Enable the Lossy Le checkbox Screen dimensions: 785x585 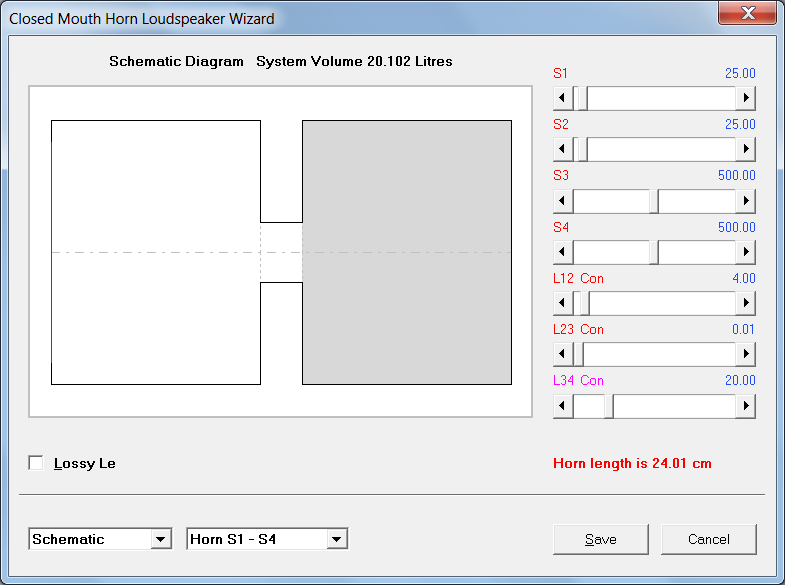[36, 463]
